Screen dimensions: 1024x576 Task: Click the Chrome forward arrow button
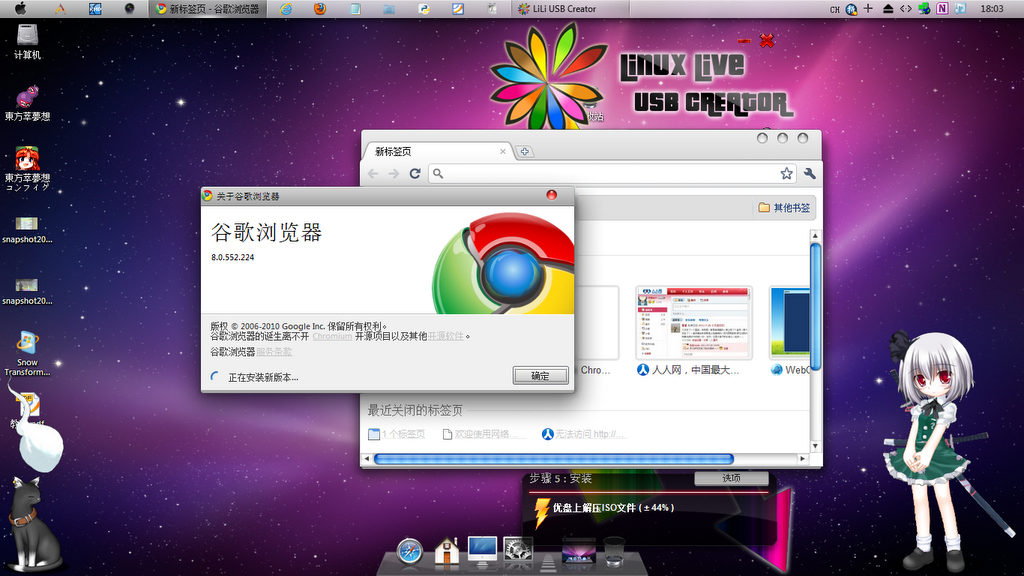(394, 174)
